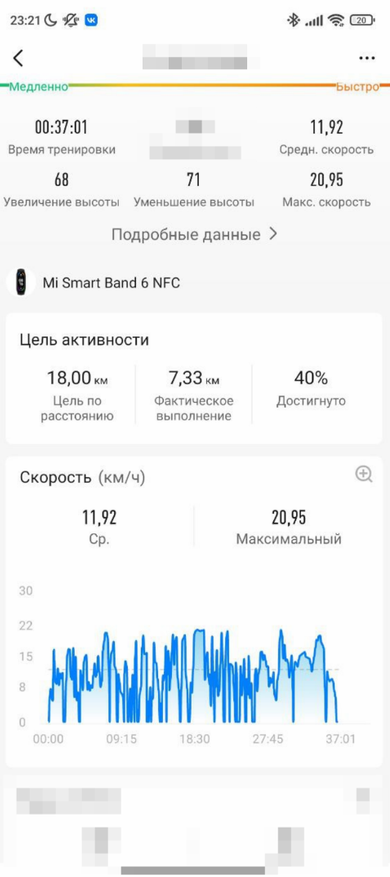Tap the Mi Smart Band 6 device icon
Screen dimensions: 390x877
pyautogui.click(x=21, y=282)
